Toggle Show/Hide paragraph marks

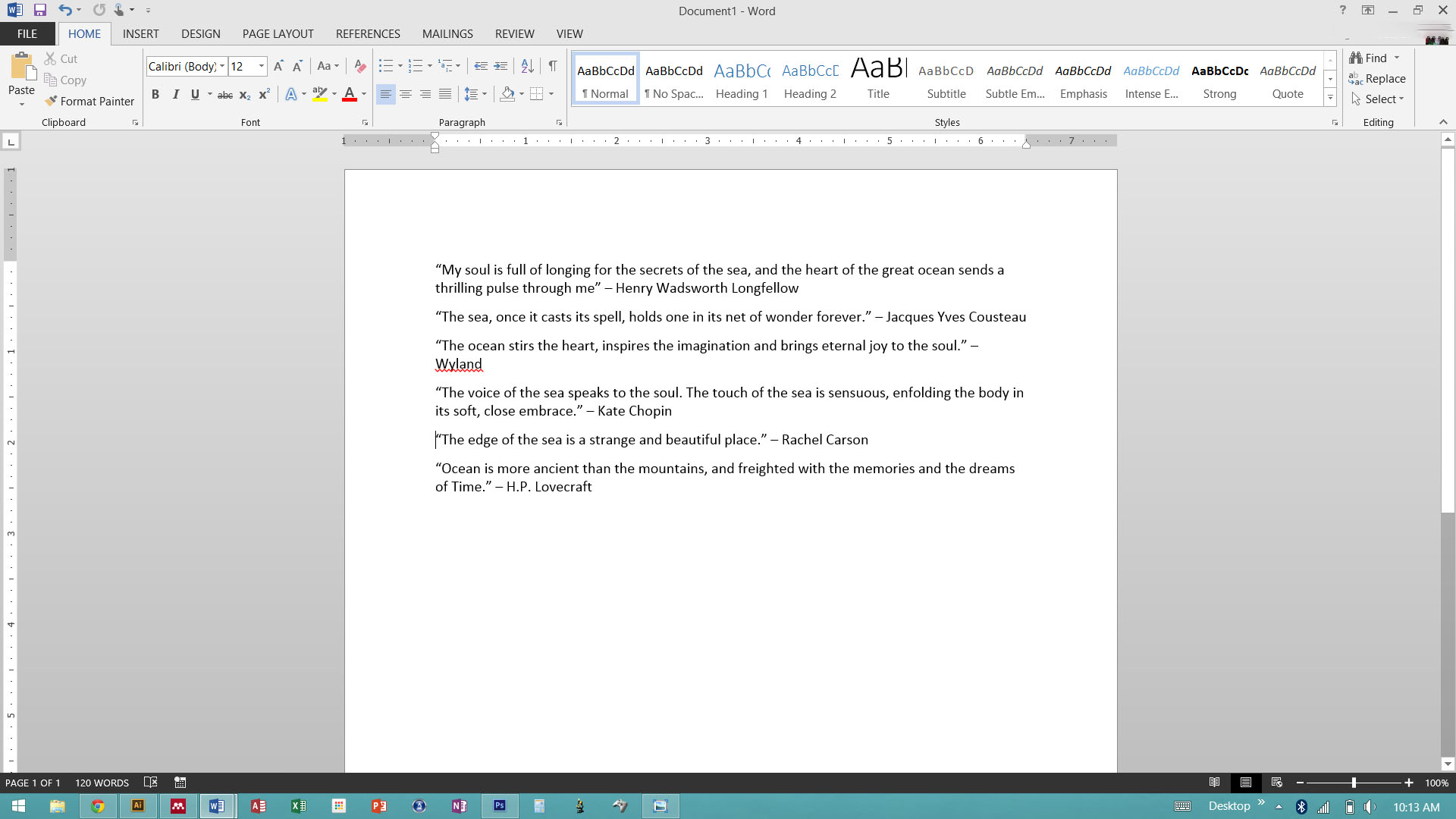point(553,66)
